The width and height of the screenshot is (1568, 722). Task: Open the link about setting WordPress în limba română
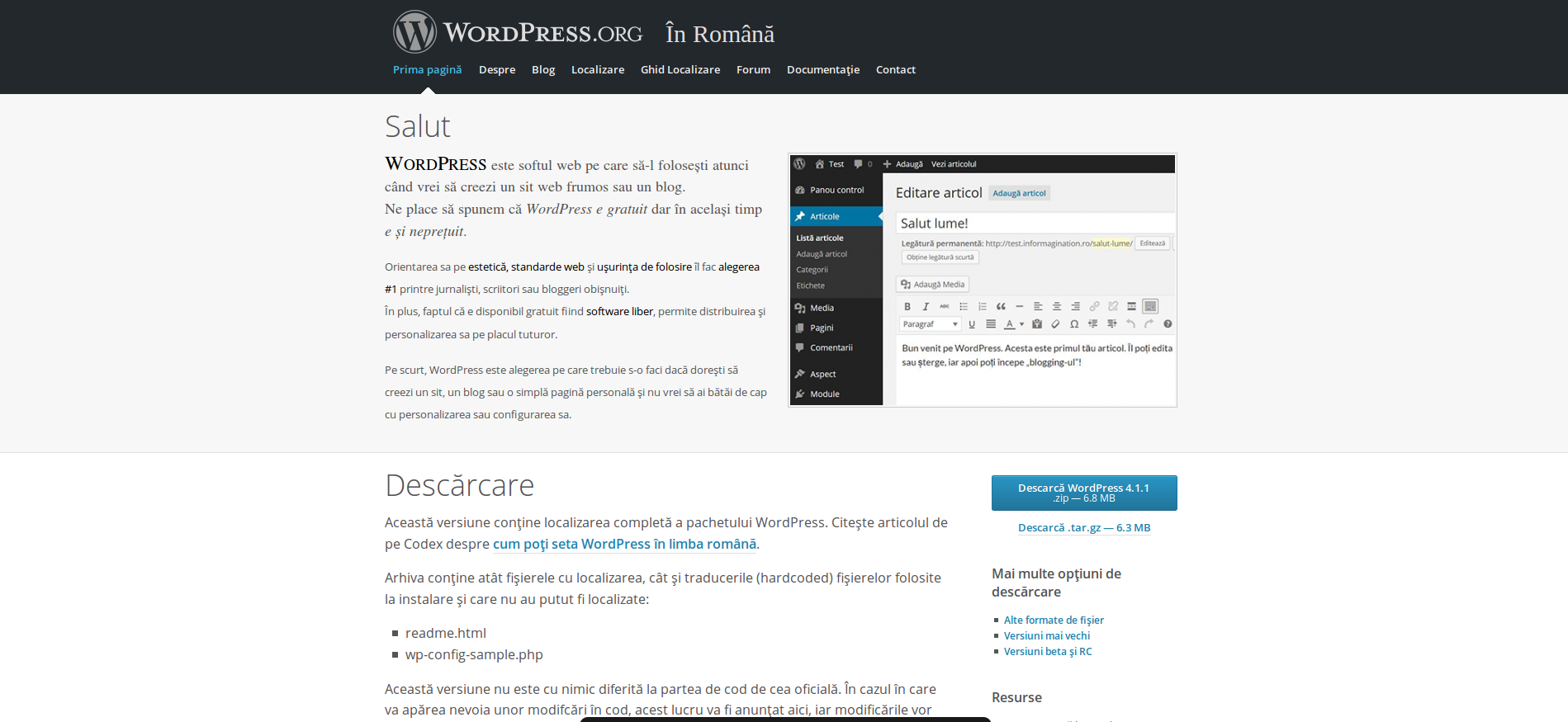pos(624,545)
